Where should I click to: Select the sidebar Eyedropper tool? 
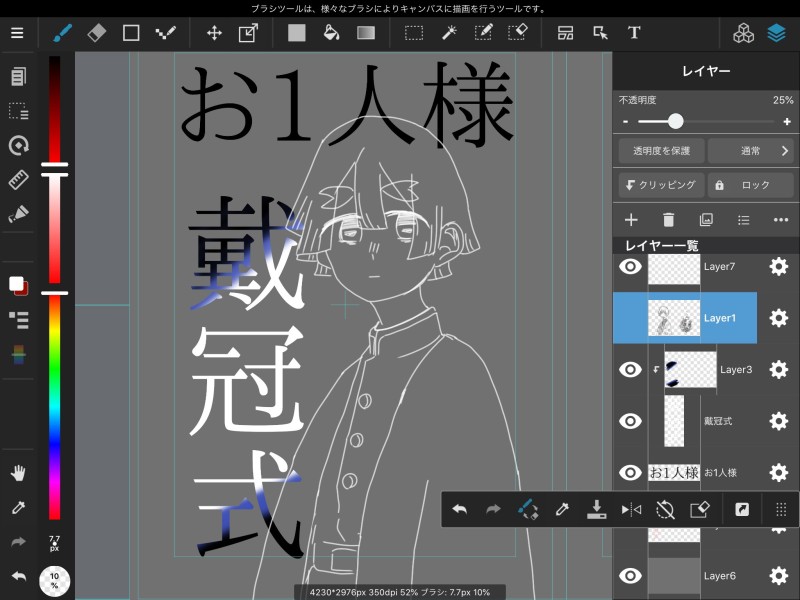pos(18,508)
